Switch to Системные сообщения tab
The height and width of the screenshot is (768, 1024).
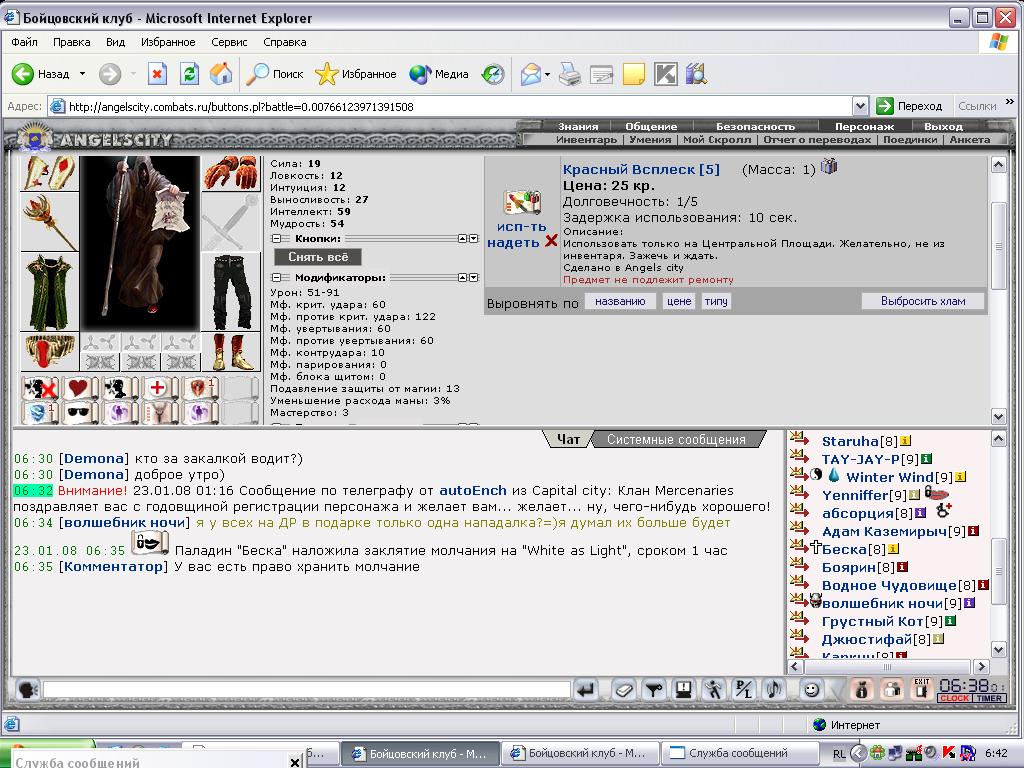(x=676, y=440)
